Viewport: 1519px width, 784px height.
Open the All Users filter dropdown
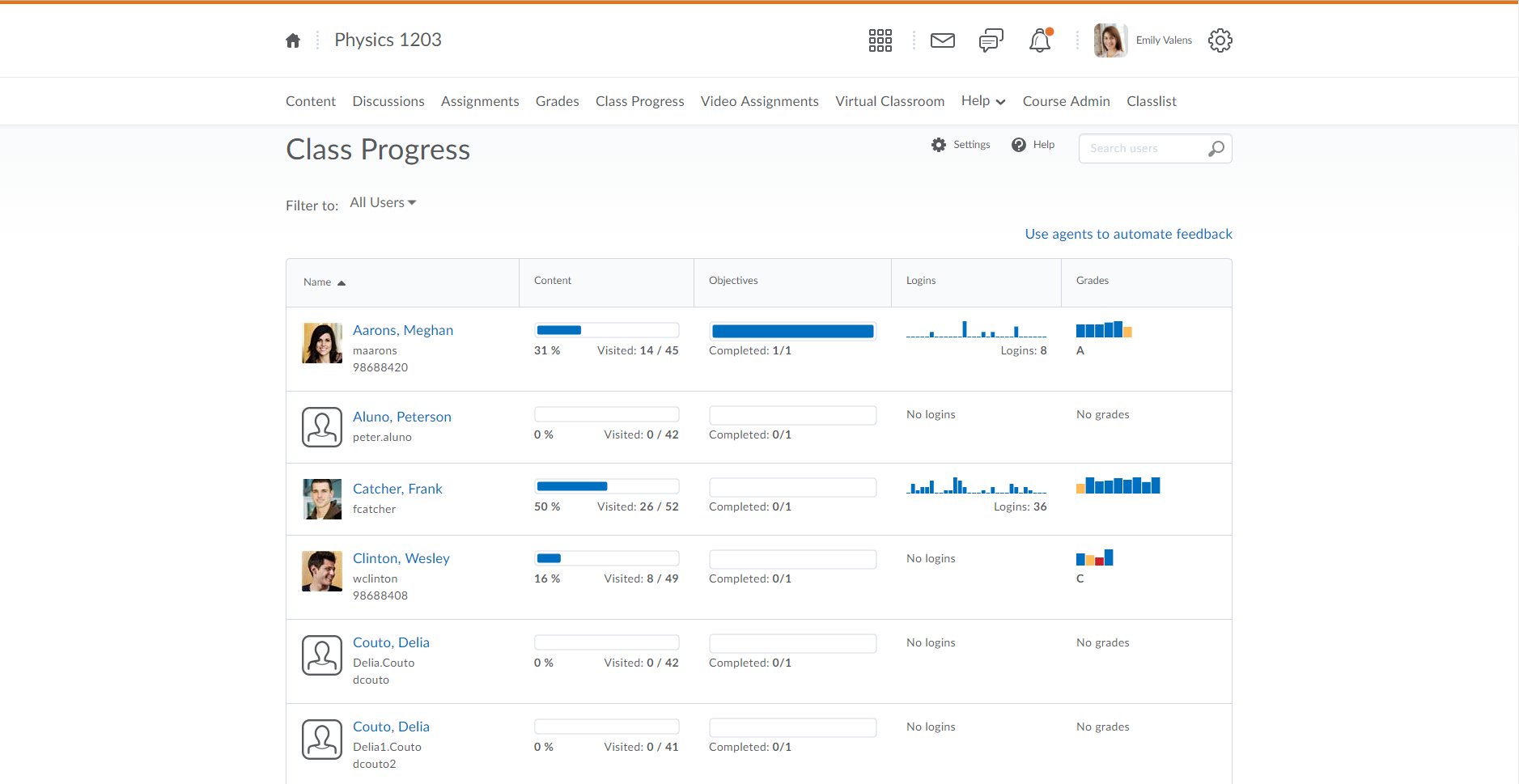(x=383, y=202)
